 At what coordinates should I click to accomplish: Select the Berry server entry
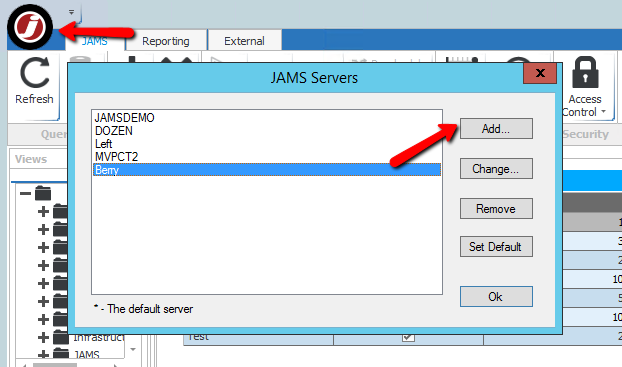(x=267, y=170)
